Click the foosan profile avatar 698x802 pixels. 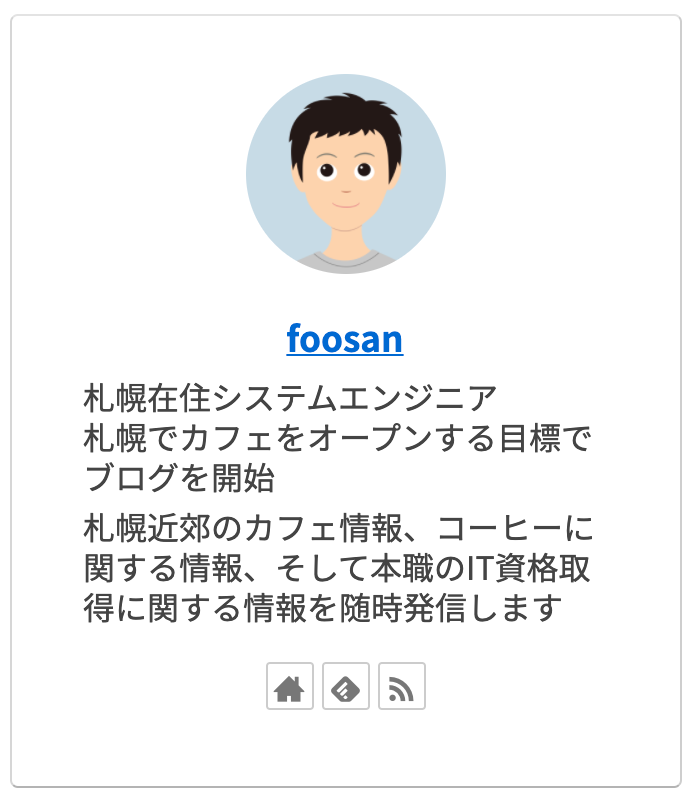coord(346,174)
